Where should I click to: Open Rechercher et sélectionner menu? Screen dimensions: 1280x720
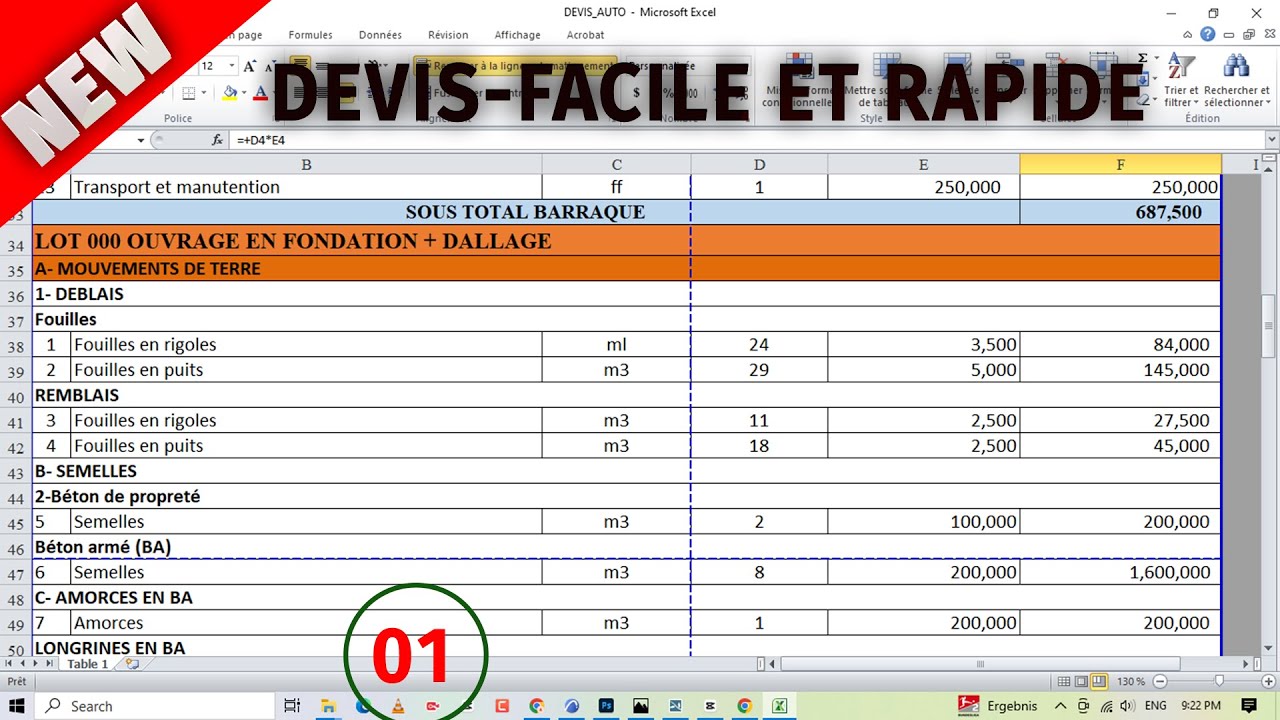(1237, 80)
